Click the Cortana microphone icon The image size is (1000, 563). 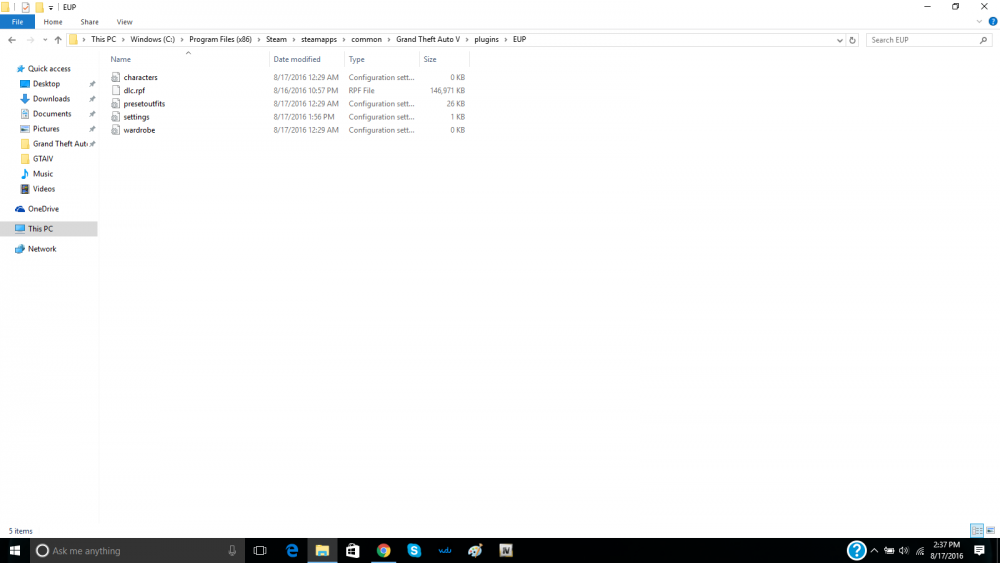232,550
